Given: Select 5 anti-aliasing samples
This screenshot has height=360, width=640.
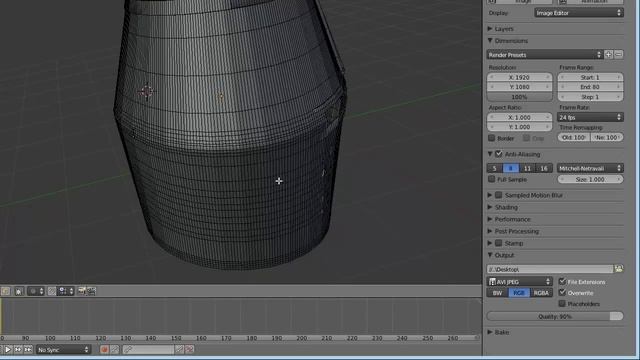Looking at the screenshot, I should tap(495, 168).
